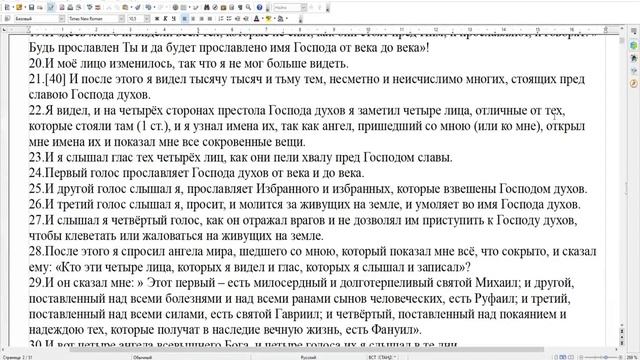640x360 pixels.
Task: Toggle Edit mode in standard toolbar
Action: pyautogui.click(x=51, y=7)
